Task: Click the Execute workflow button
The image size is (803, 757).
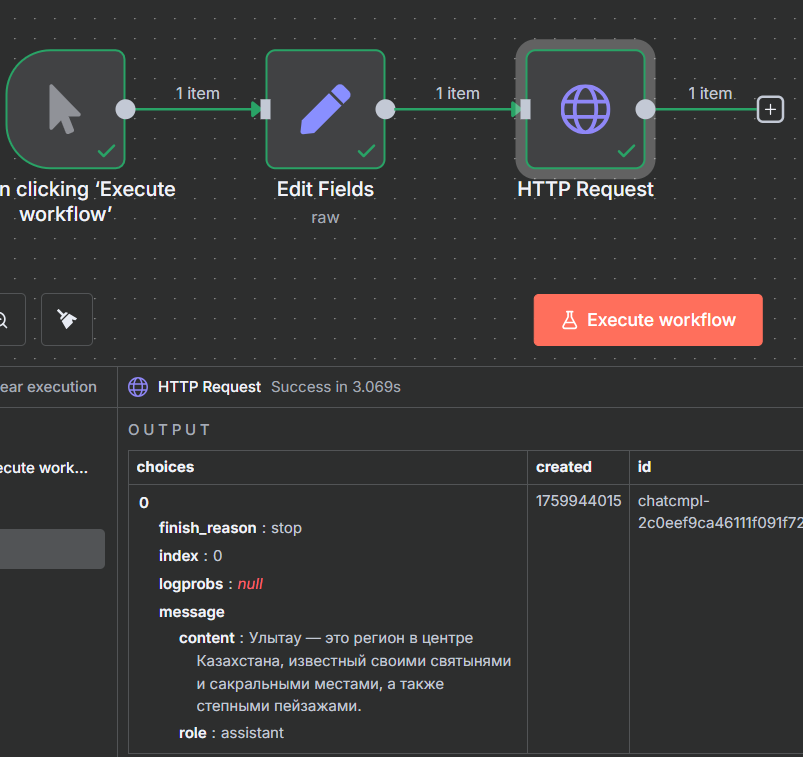Action: click(x=648, y=320)
